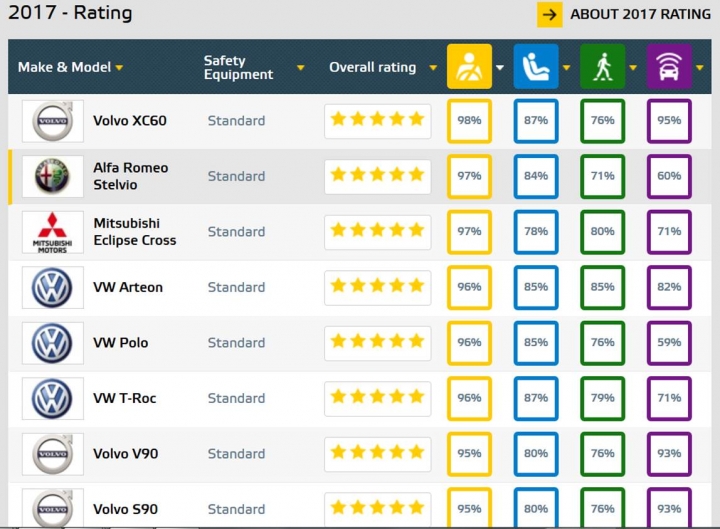
Task: Open the VW Polo model link
Action: [x=121, y=343]
